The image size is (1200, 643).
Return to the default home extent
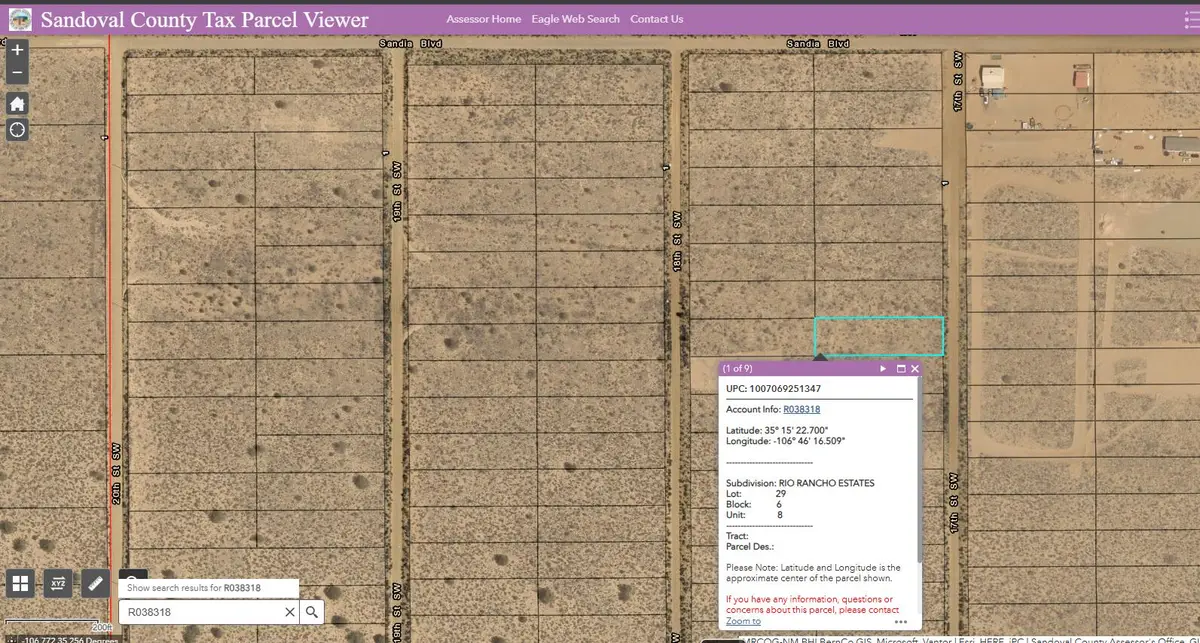(x=17, y=104)
